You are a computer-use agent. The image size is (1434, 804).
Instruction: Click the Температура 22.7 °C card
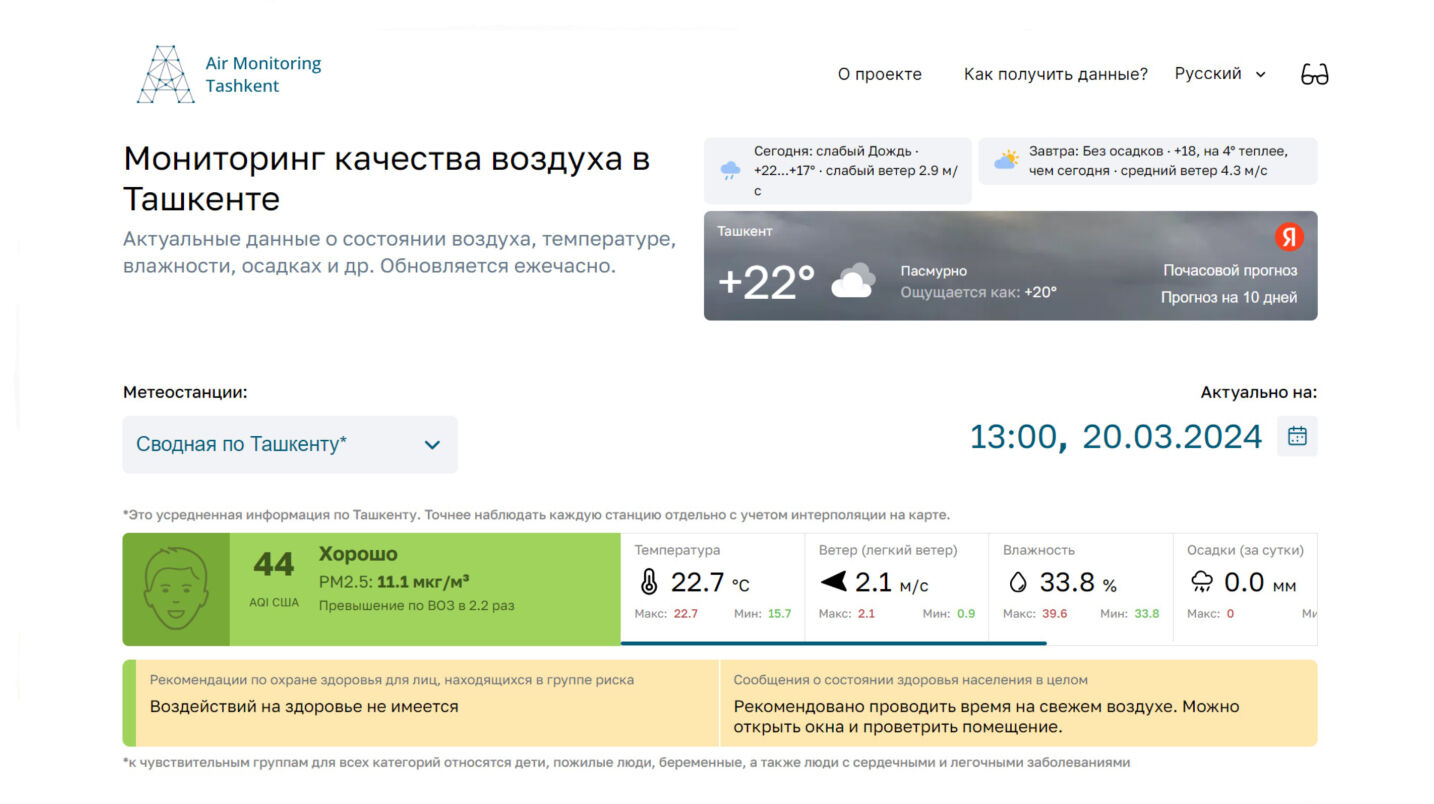tap(712, 589)
